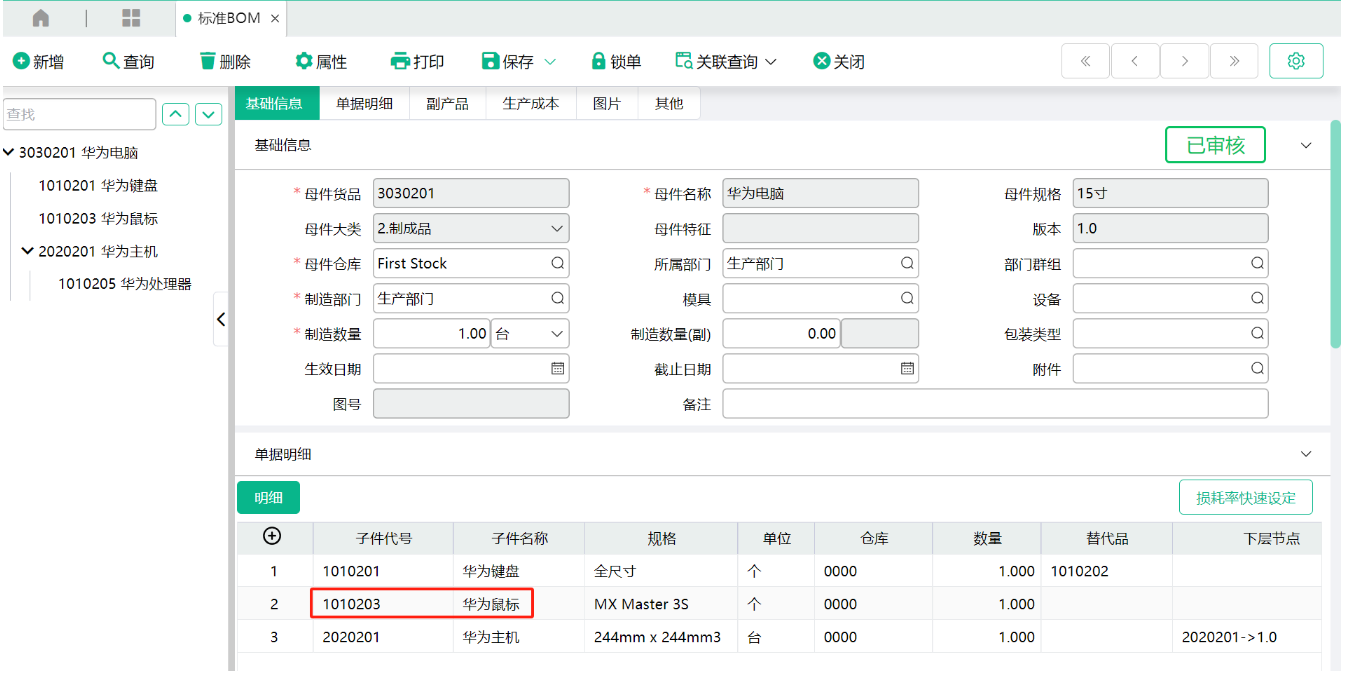Viewport: 1347px width, 674px height.
Task: Collapse the 2020201 华为主机 tree node
Action: pyautogui.click(x=28, y=251)
